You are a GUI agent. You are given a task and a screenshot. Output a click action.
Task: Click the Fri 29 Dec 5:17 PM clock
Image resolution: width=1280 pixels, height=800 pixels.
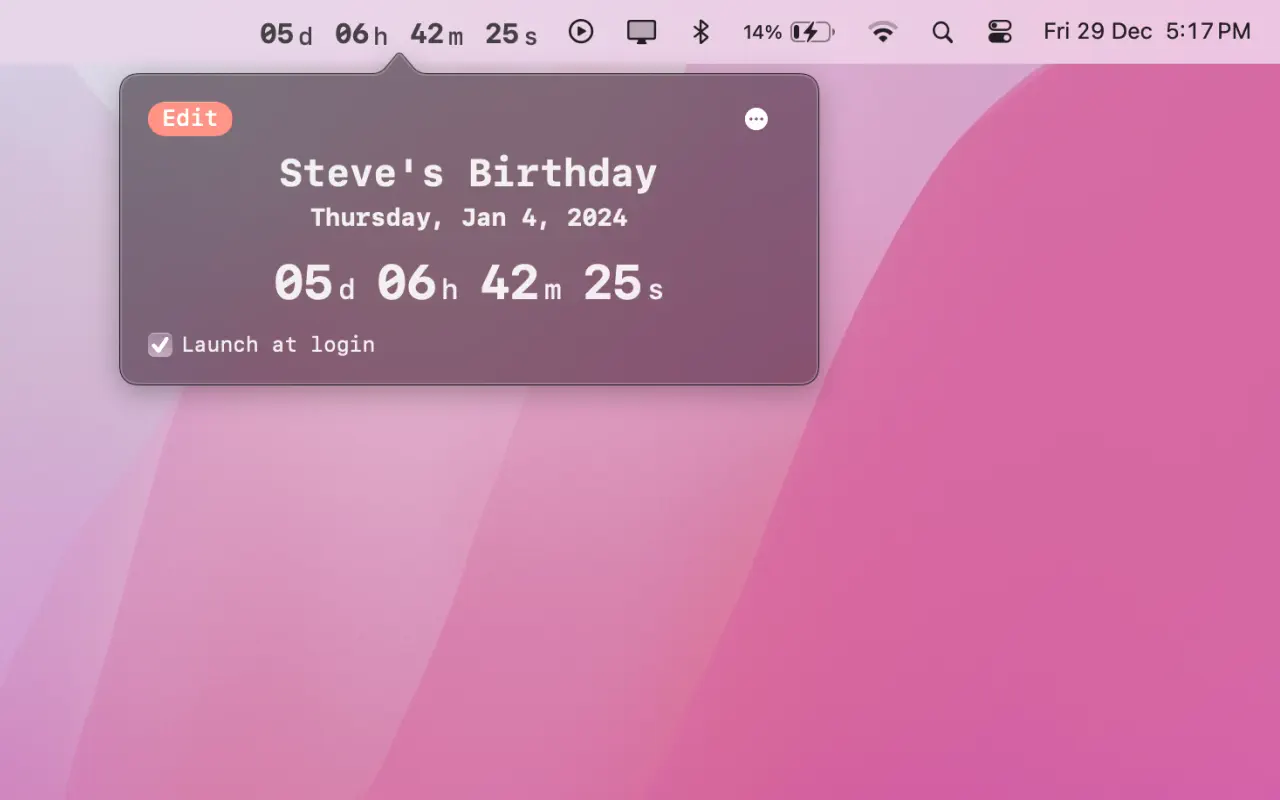[1146, 32]
